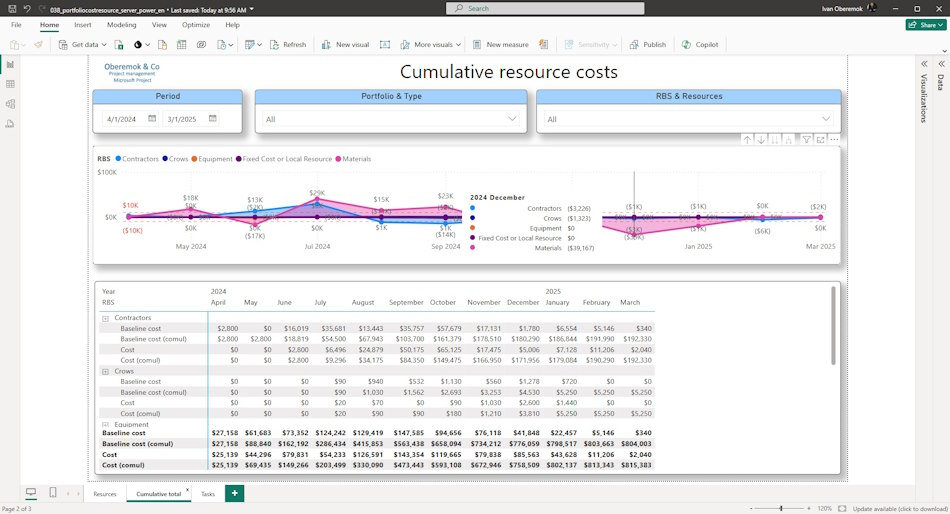Viewport: 950px width, 514px height.
Task: Click the end date field 3/1/2025
Action: [183, 119]
